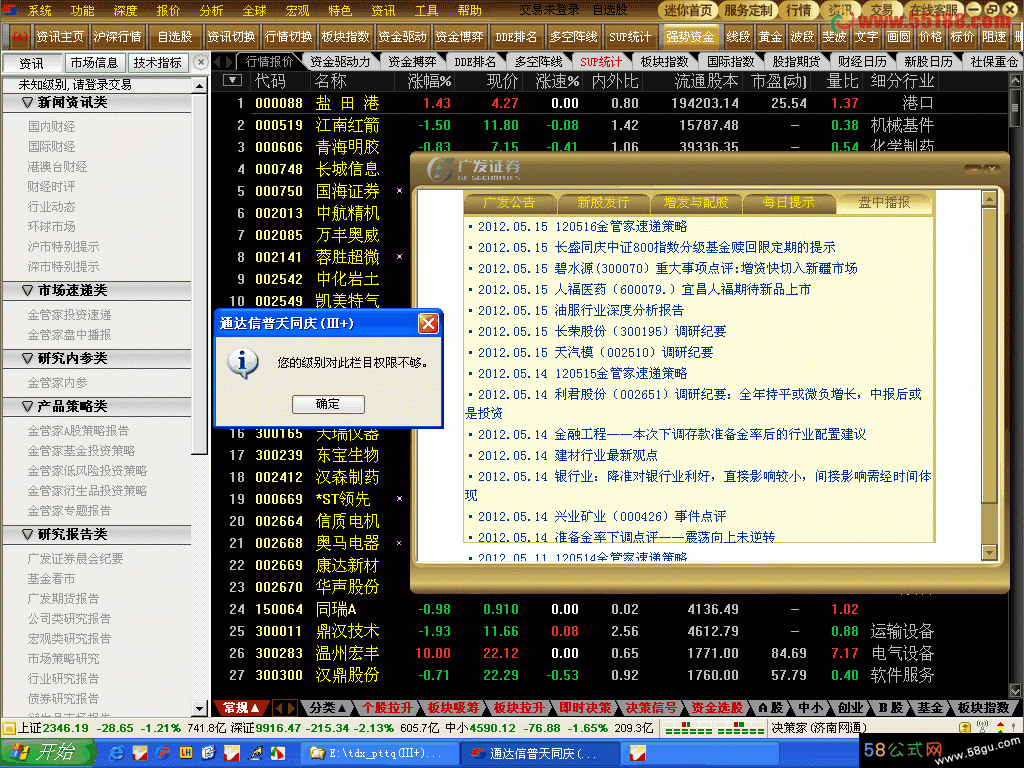Viewport: 1024px width, 768px height.
Task: Click the marker icon next to 国海证券
Action: click(400, 191)
